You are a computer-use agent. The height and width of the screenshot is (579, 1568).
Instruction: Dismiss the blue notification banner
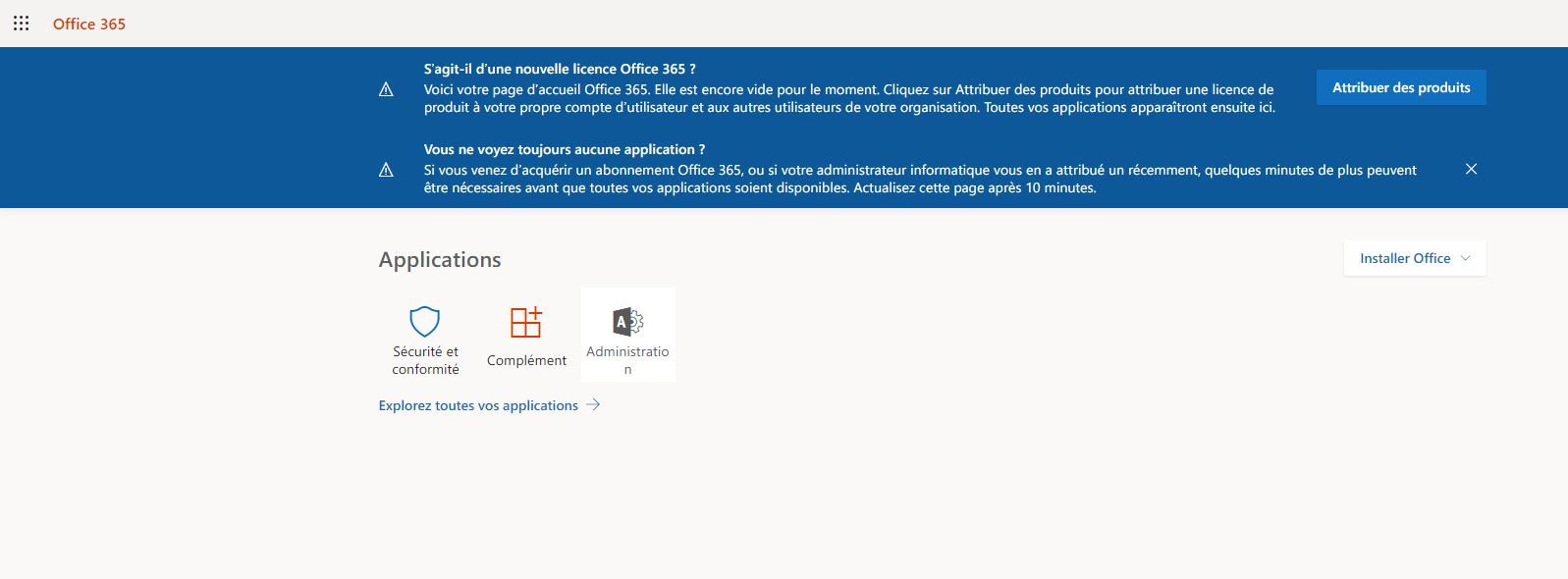coord(1471,169)
